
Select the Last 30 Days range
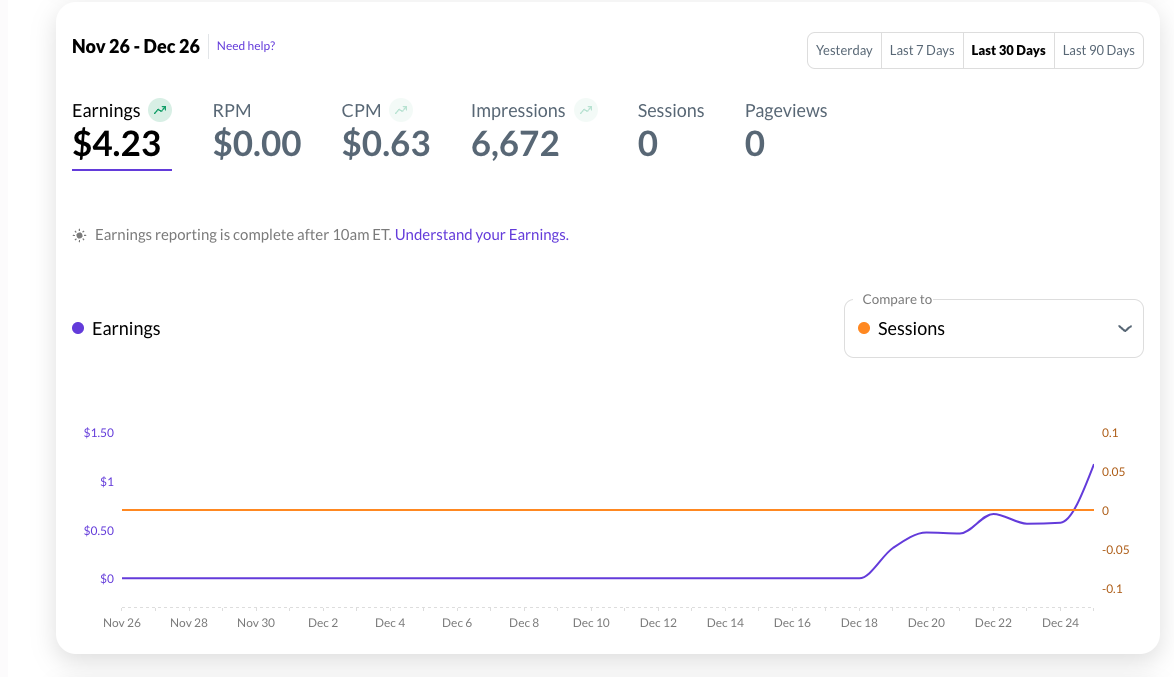click(1008, 50)
